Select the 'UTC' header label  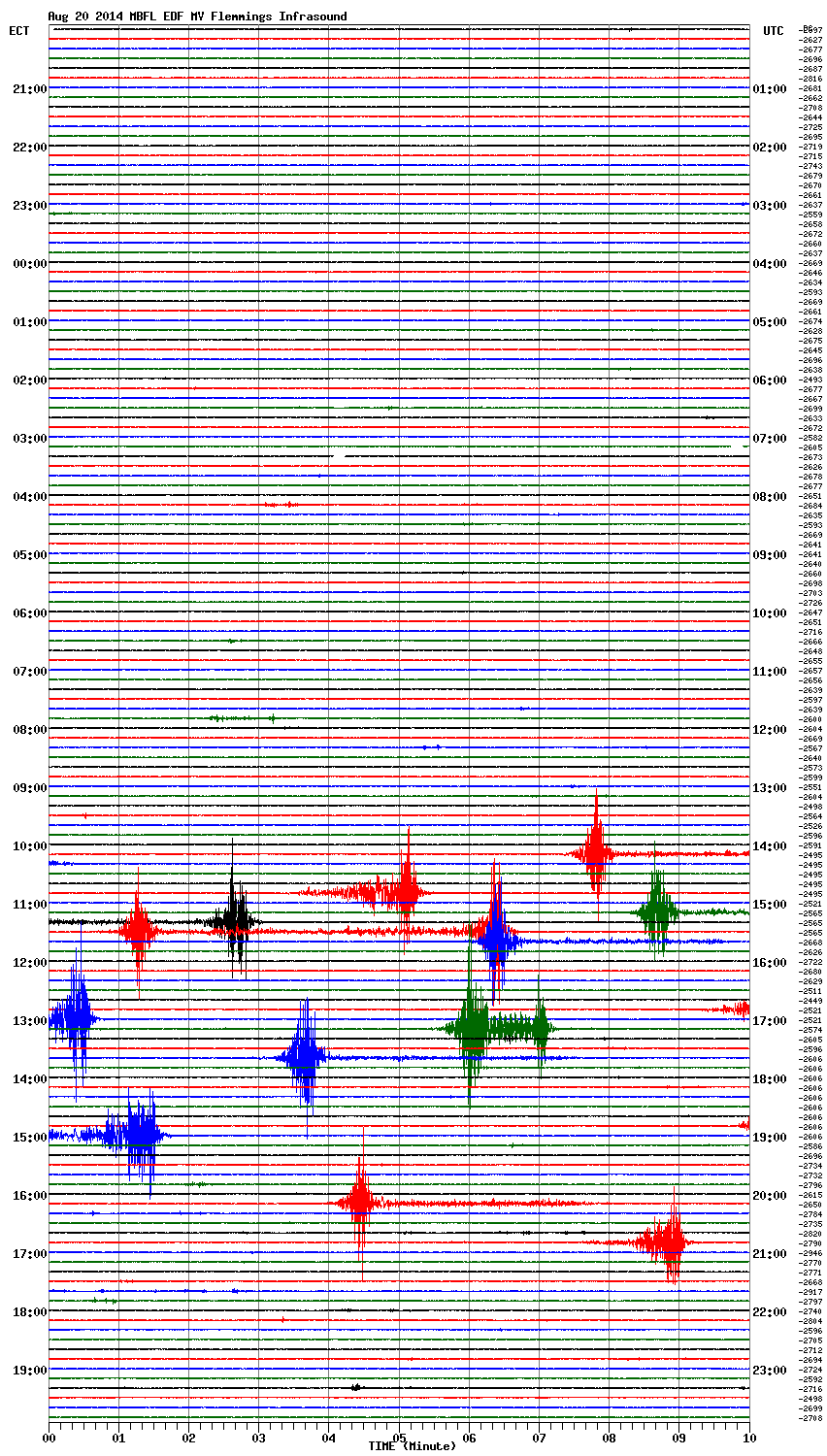(773, 31)
